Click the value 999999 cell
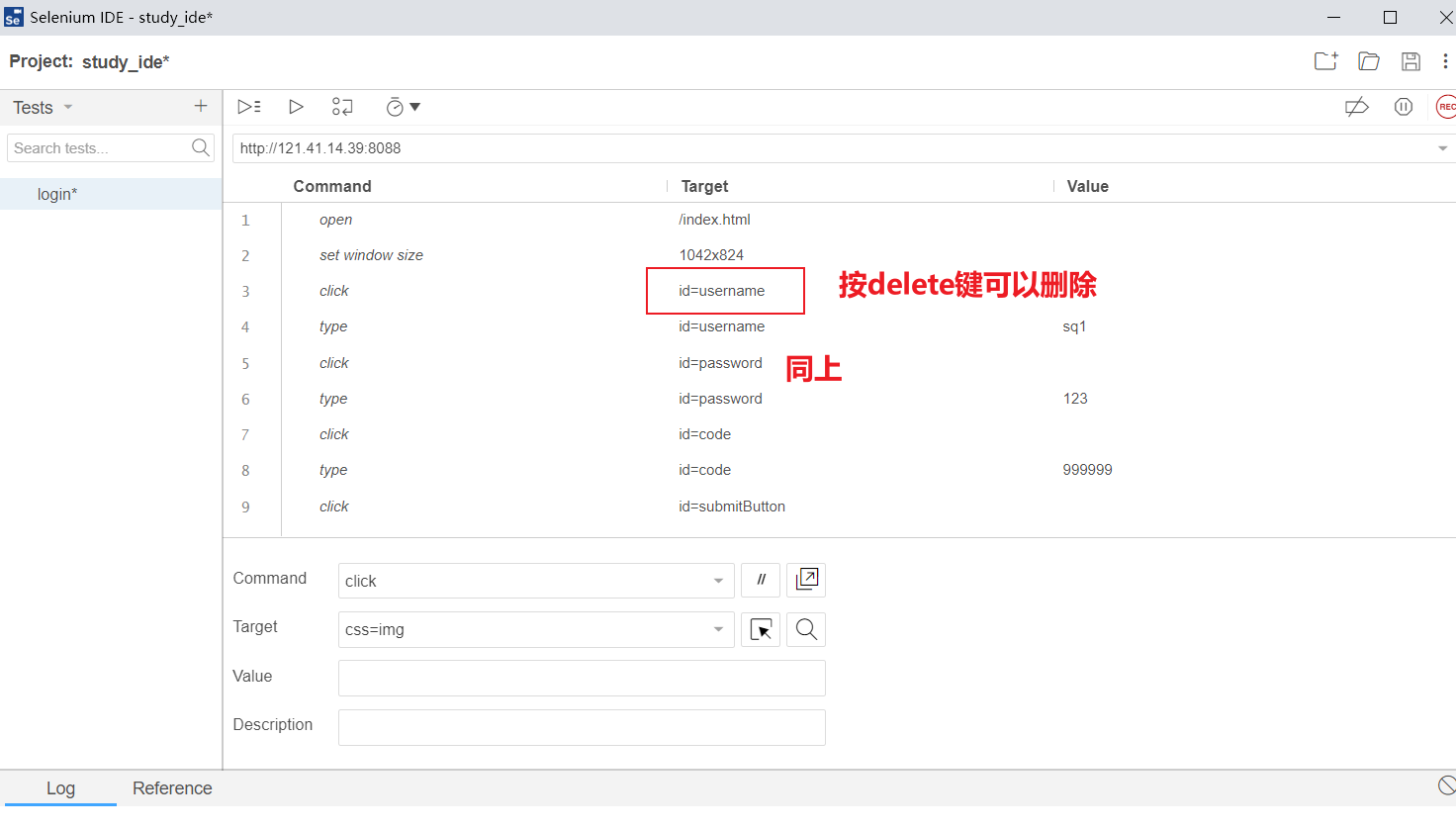The image size is (1456, 830). pos(1087,470)
